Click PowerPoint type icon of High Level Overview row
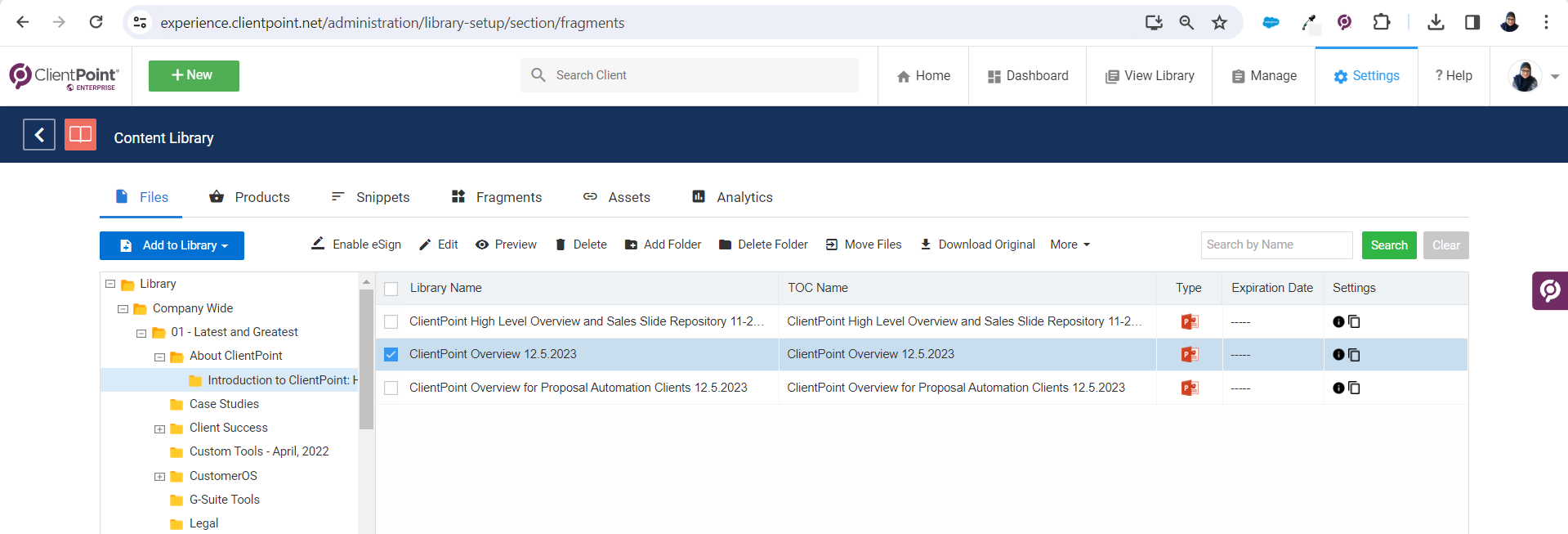Viewport: 1568px width, 534px height. coord(1190,322)
